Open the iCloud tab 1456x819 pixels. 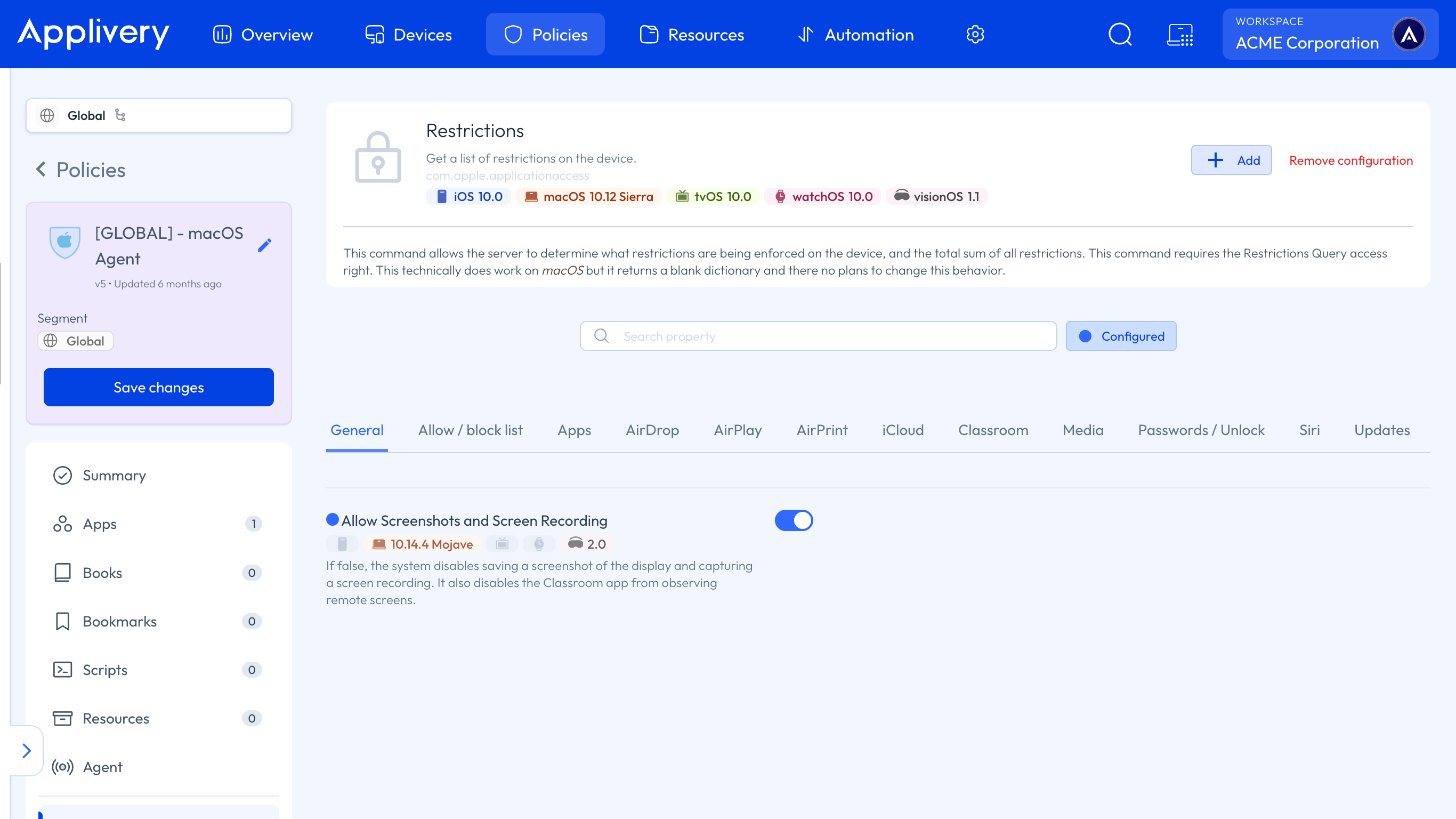(x=903, y=430)
